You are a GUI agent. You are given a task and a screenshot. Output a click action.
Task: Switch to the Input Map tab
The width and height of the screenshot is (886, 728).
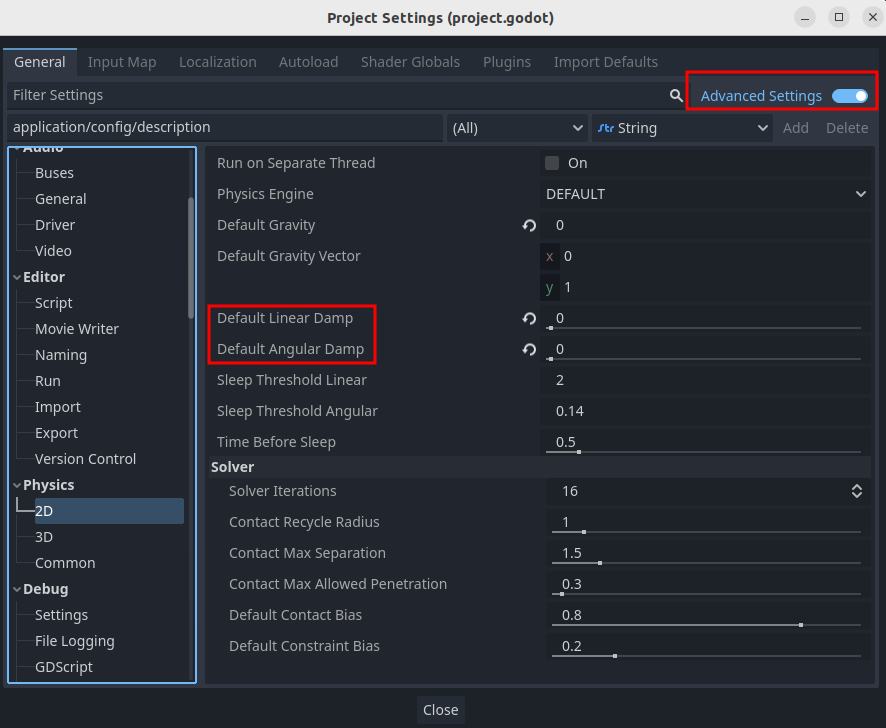(x=122, y=62)
